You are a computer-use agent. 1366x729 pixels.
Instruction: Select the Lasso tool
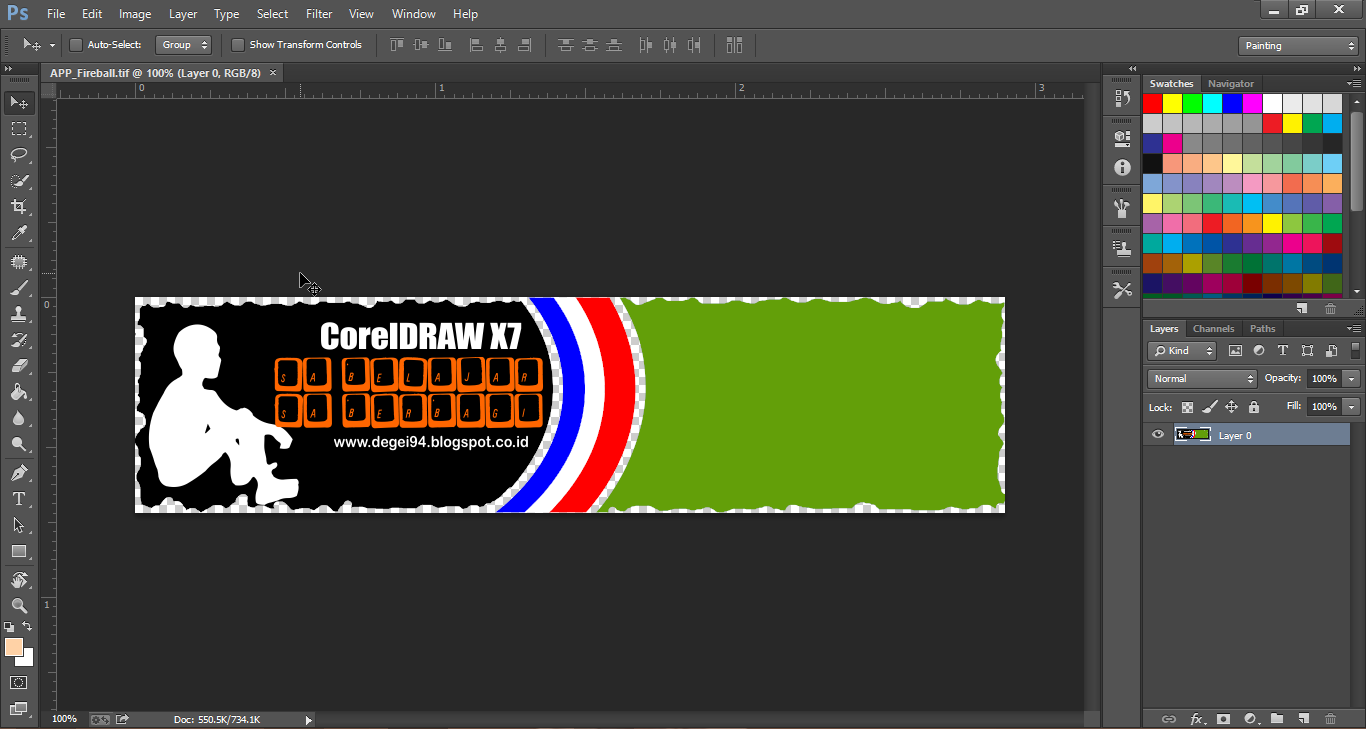(x=19, y=155)
